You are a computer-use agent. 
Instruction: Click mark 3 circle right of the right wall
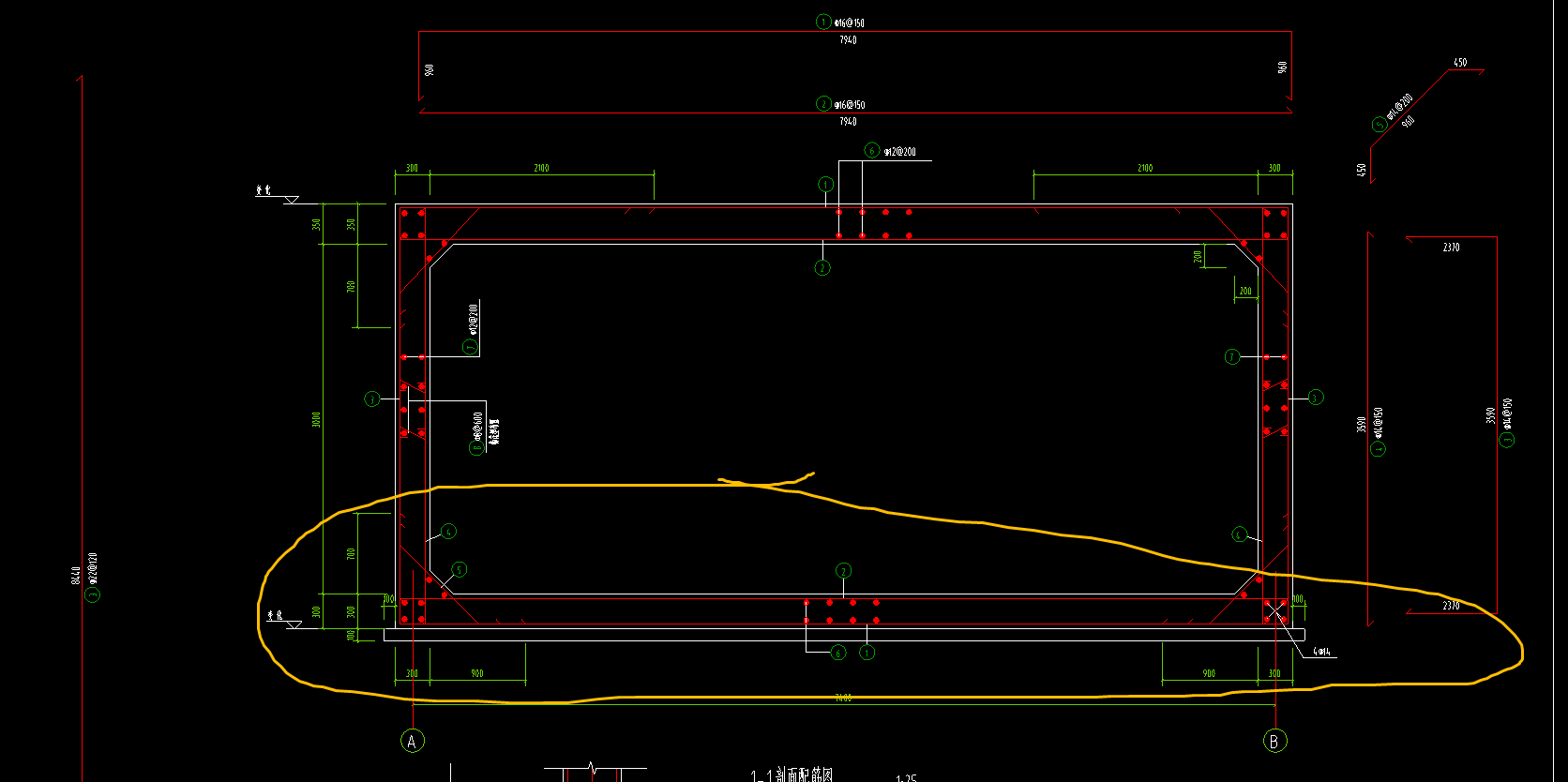tap(1315, 398)
